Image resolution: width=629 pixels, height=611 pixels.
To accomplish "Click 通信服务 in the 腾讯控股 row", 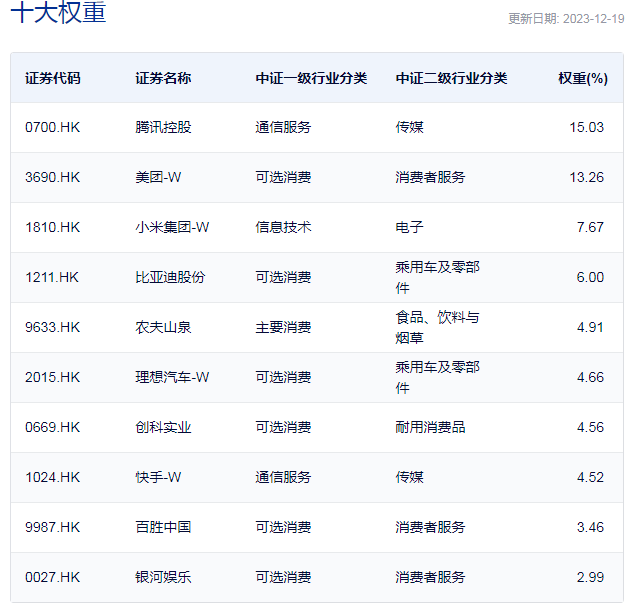I will [x=283, y=128].
